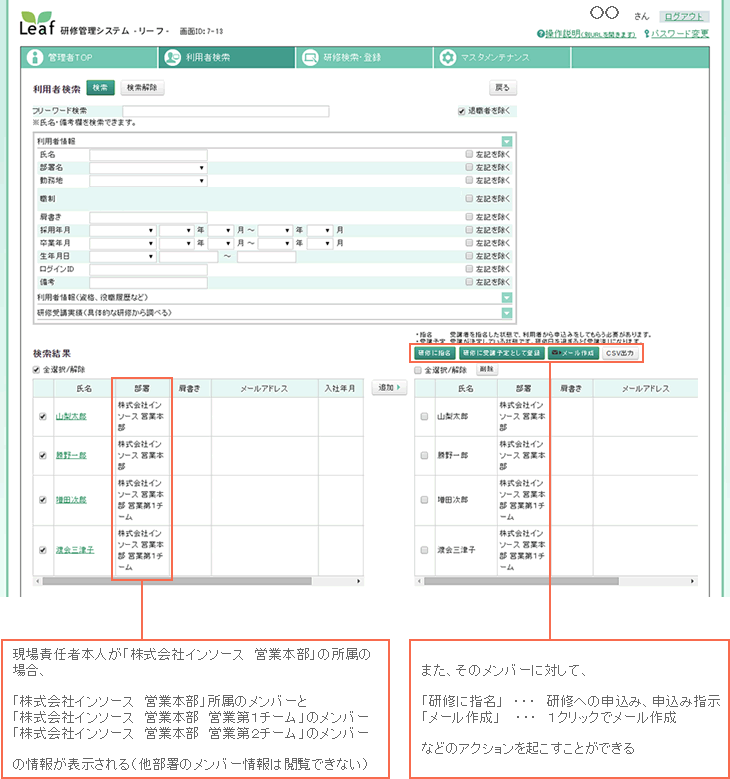Click the 研修に指名 button
This screenshot has width=730, height=779.
point(435,353)
